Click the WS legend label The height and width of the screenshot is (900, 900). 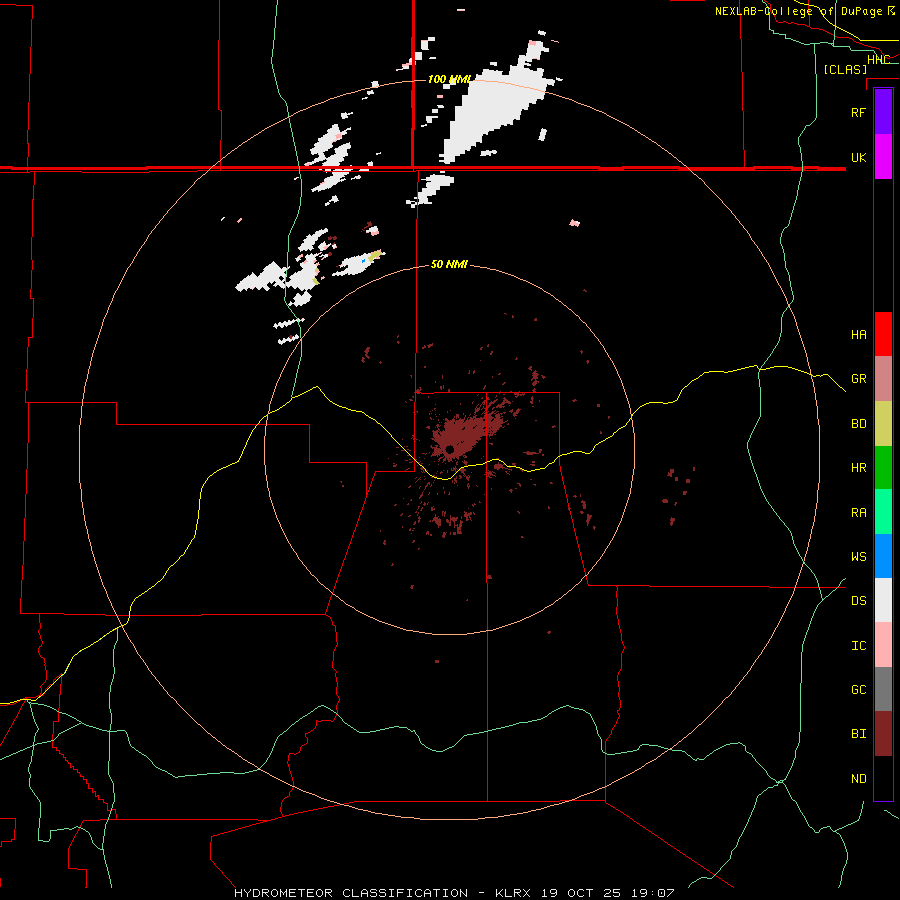(858, 557)
